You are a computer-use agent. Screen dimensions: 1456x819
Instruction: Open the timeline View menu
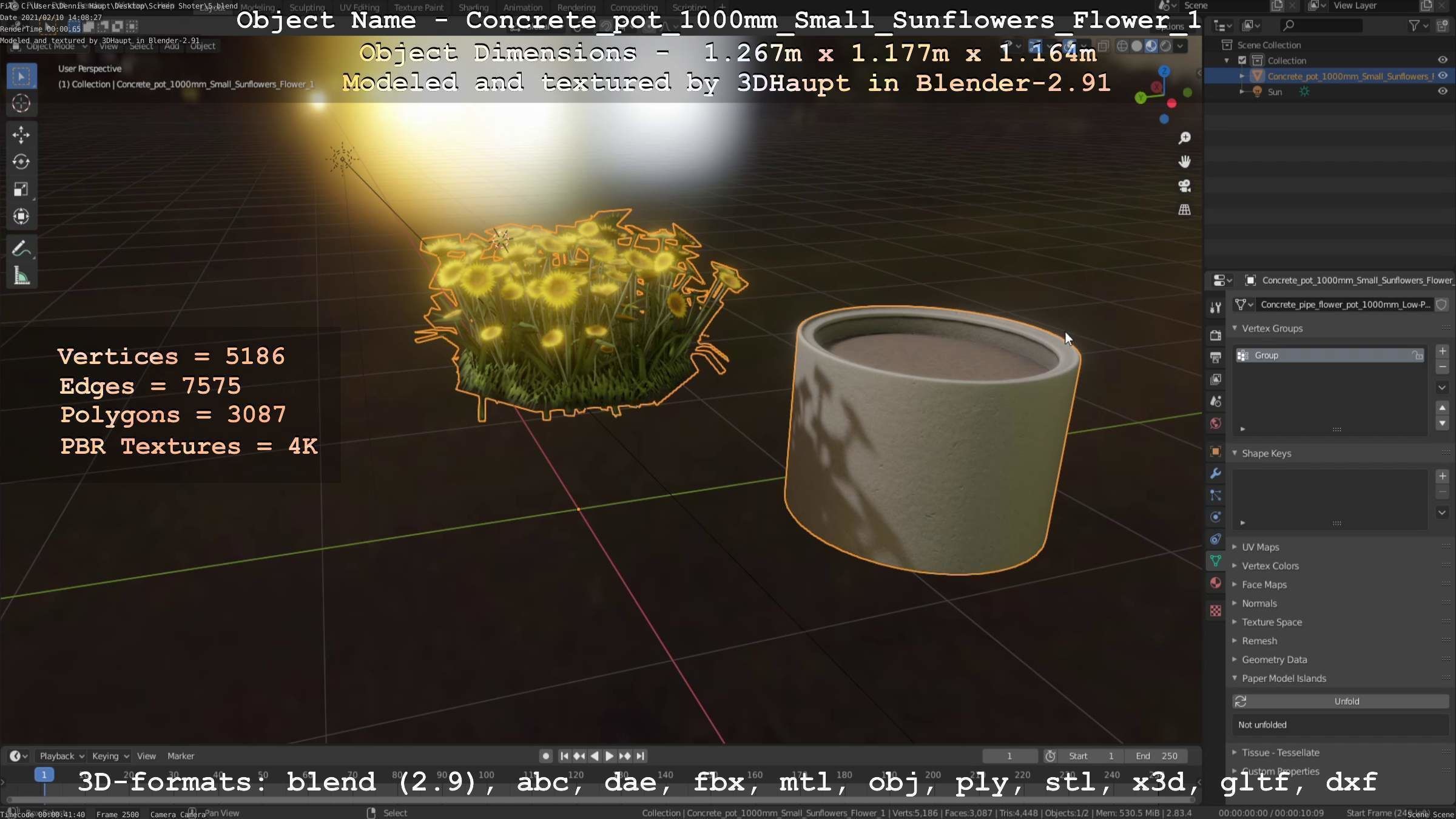point(146,756)
